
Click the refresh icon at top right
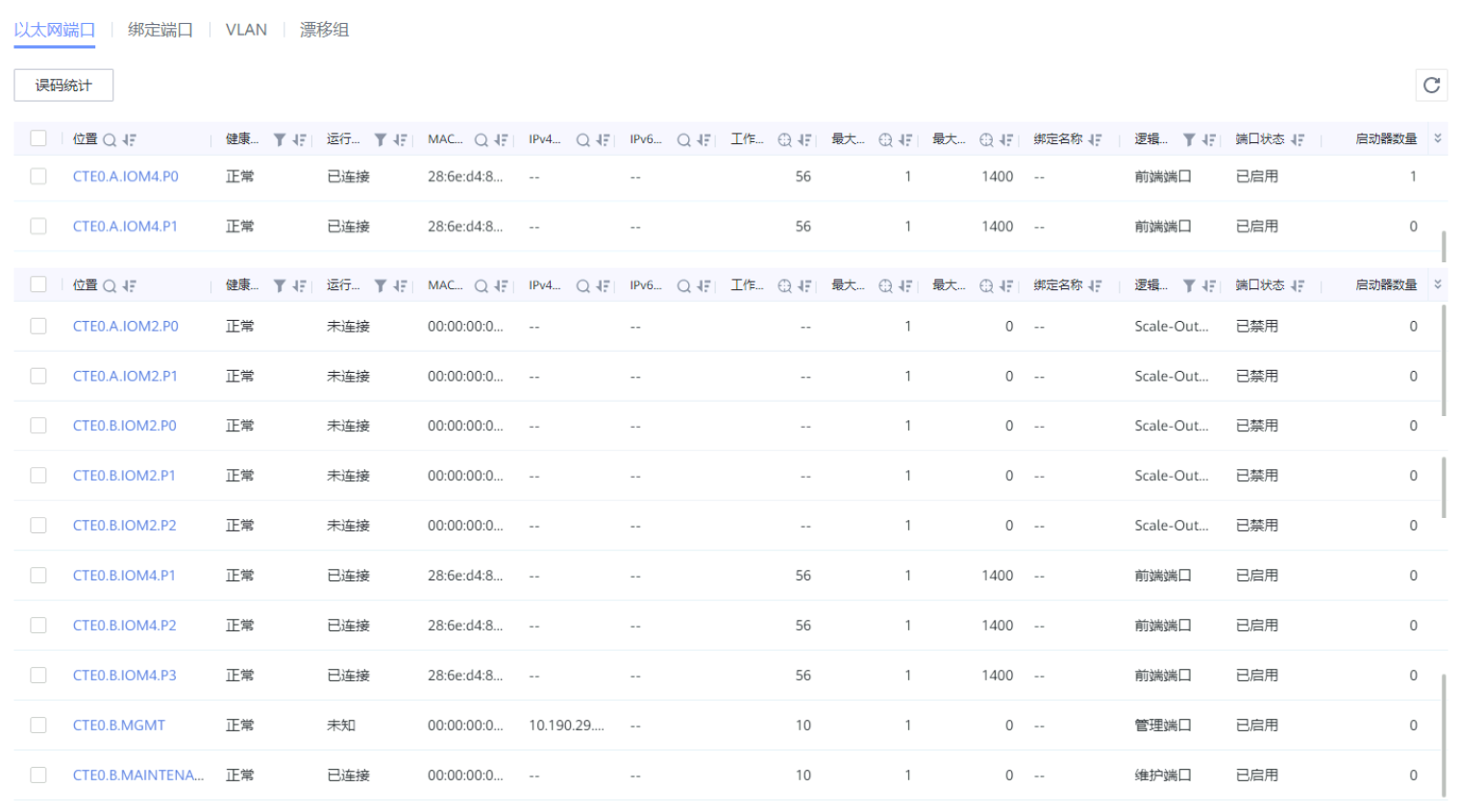(1431, 86)
